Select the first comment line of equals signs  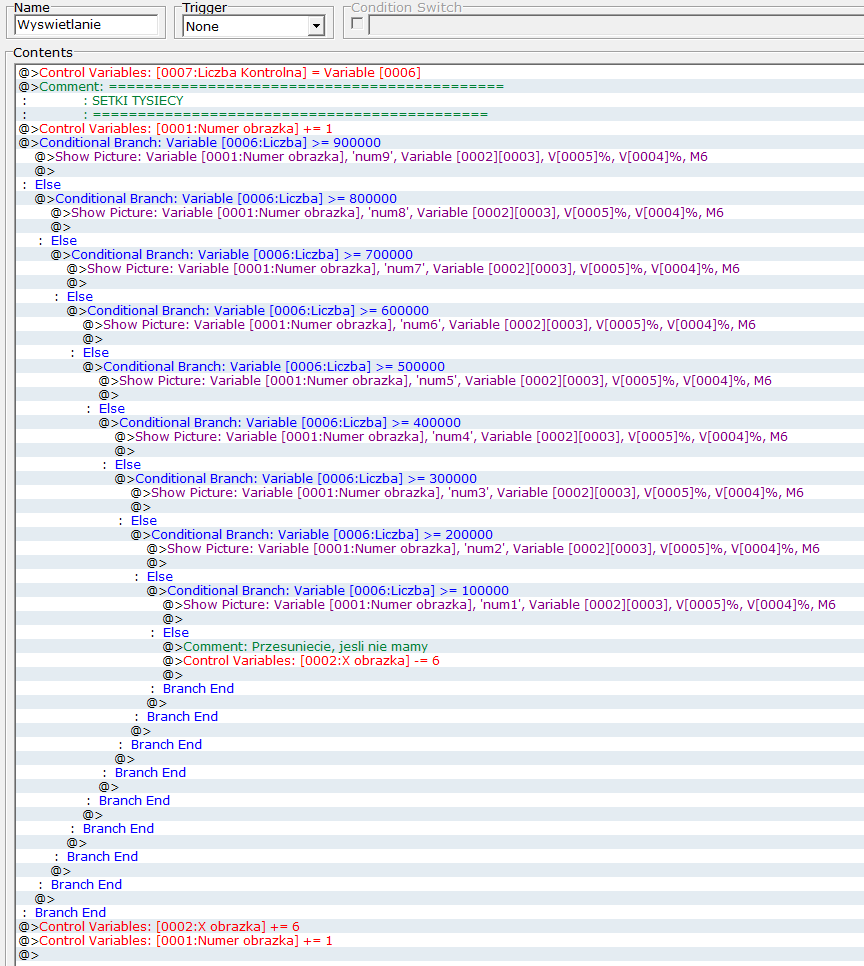[261, 87]
